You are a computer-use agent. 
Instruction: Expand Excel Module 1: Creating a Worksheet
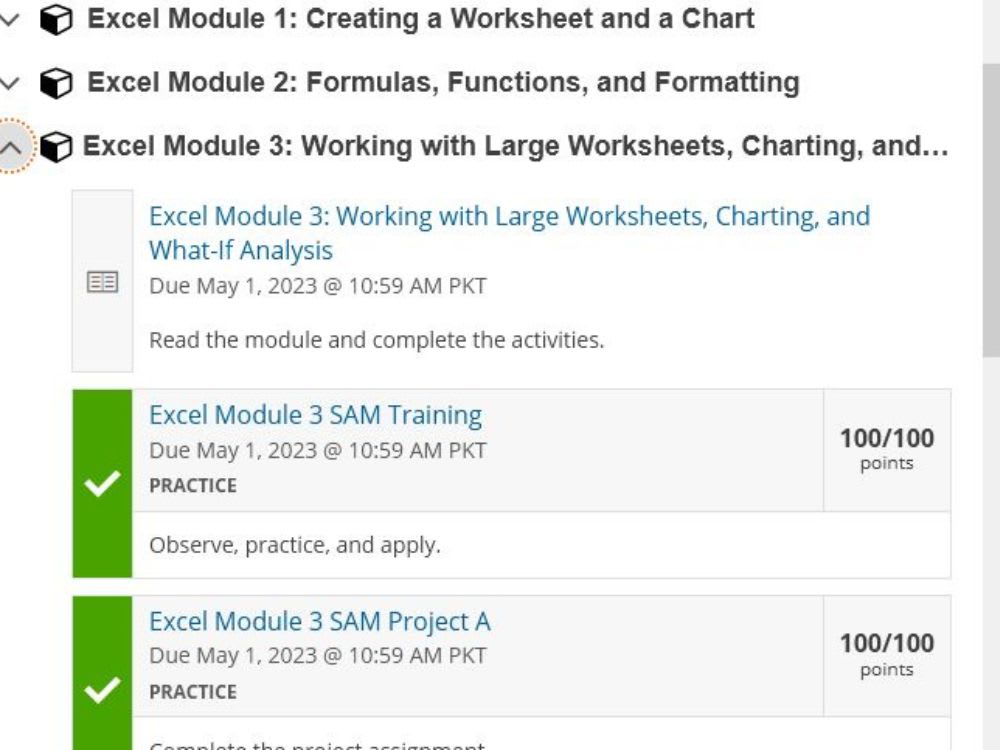tap(12, 17)
